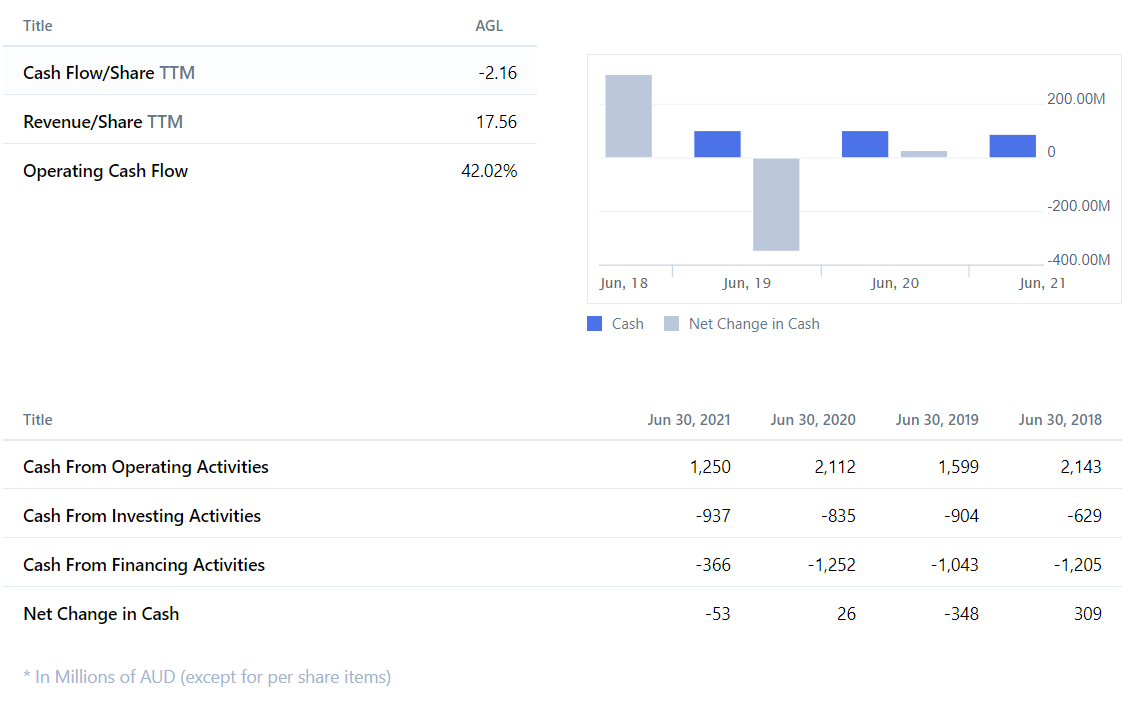Viewport: 1148px width, 703px height.
Task: Click the Title header in the top table
Action: 37,26
